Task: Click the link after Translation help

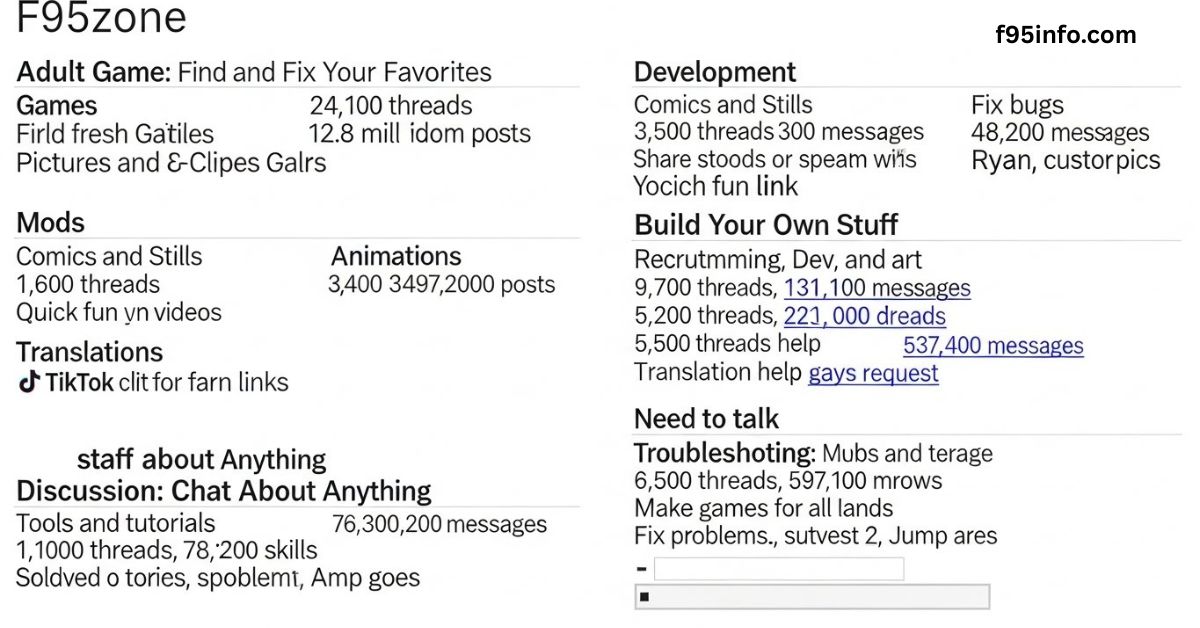Action: tap(873, 374)
